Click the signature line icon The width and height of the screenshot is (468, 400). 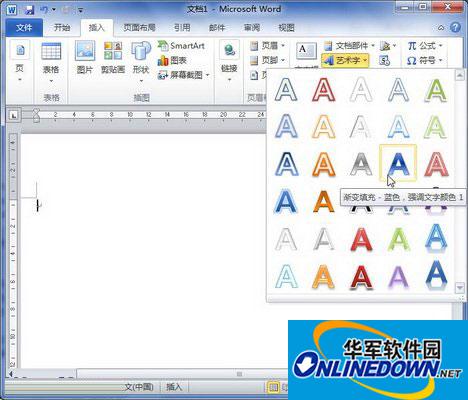click(x=385, y=46)
